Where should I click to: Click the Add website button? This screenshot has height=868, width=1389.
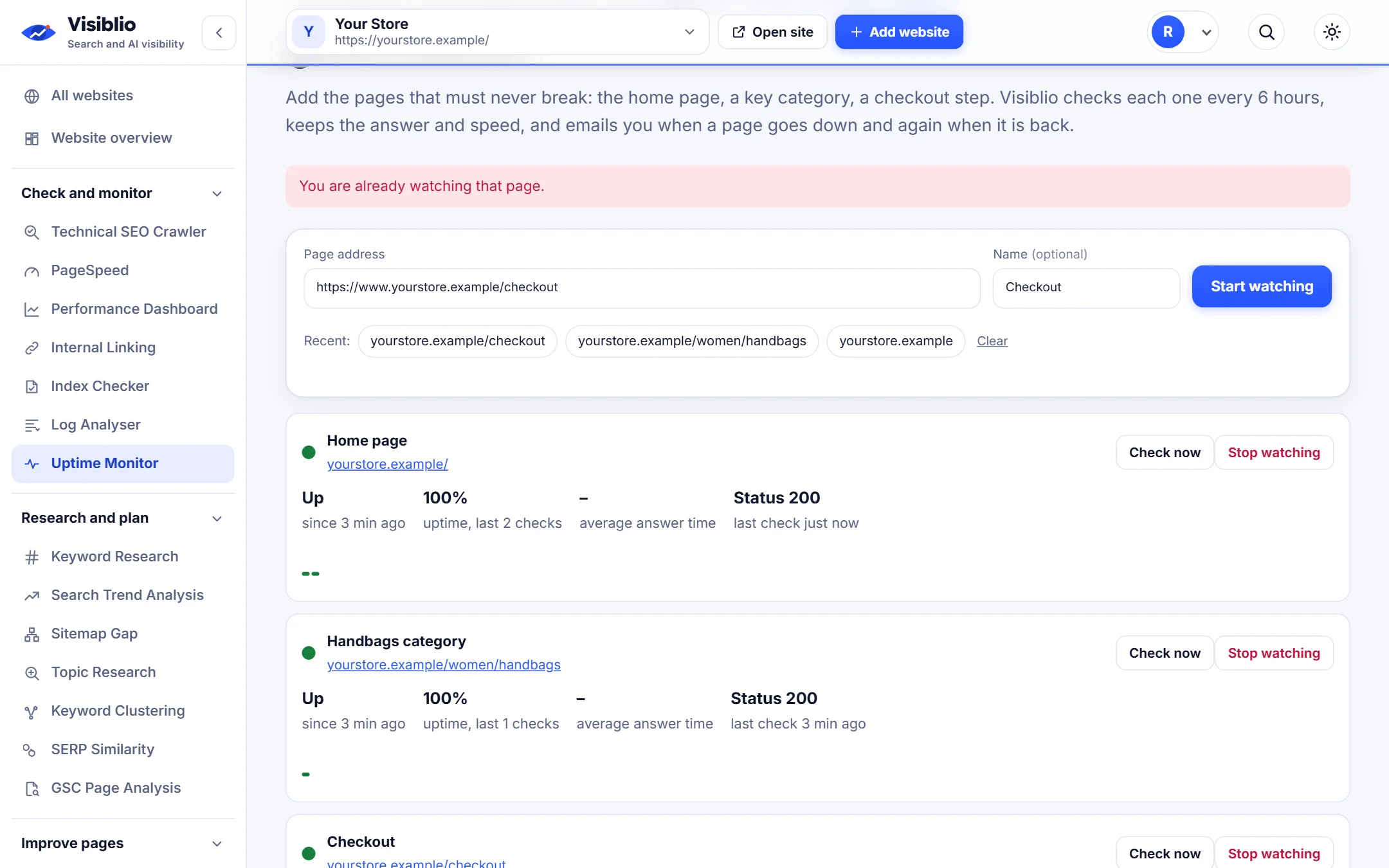(899, 32)
